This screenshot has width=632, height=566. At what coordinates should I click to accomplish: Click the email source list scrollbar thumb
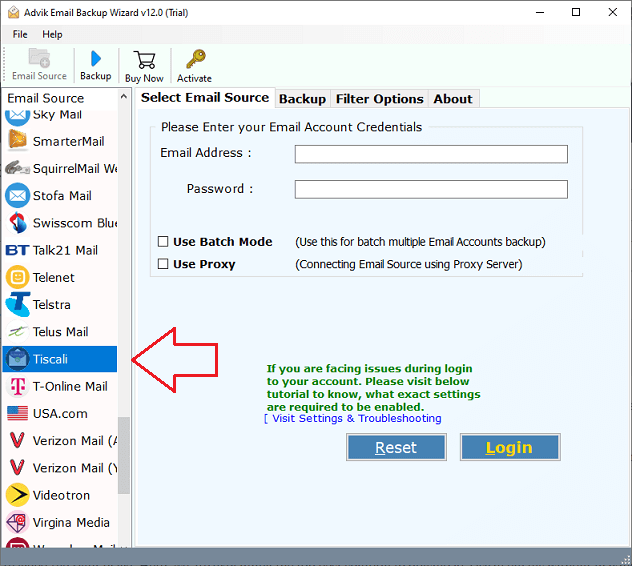coord(124,455)
